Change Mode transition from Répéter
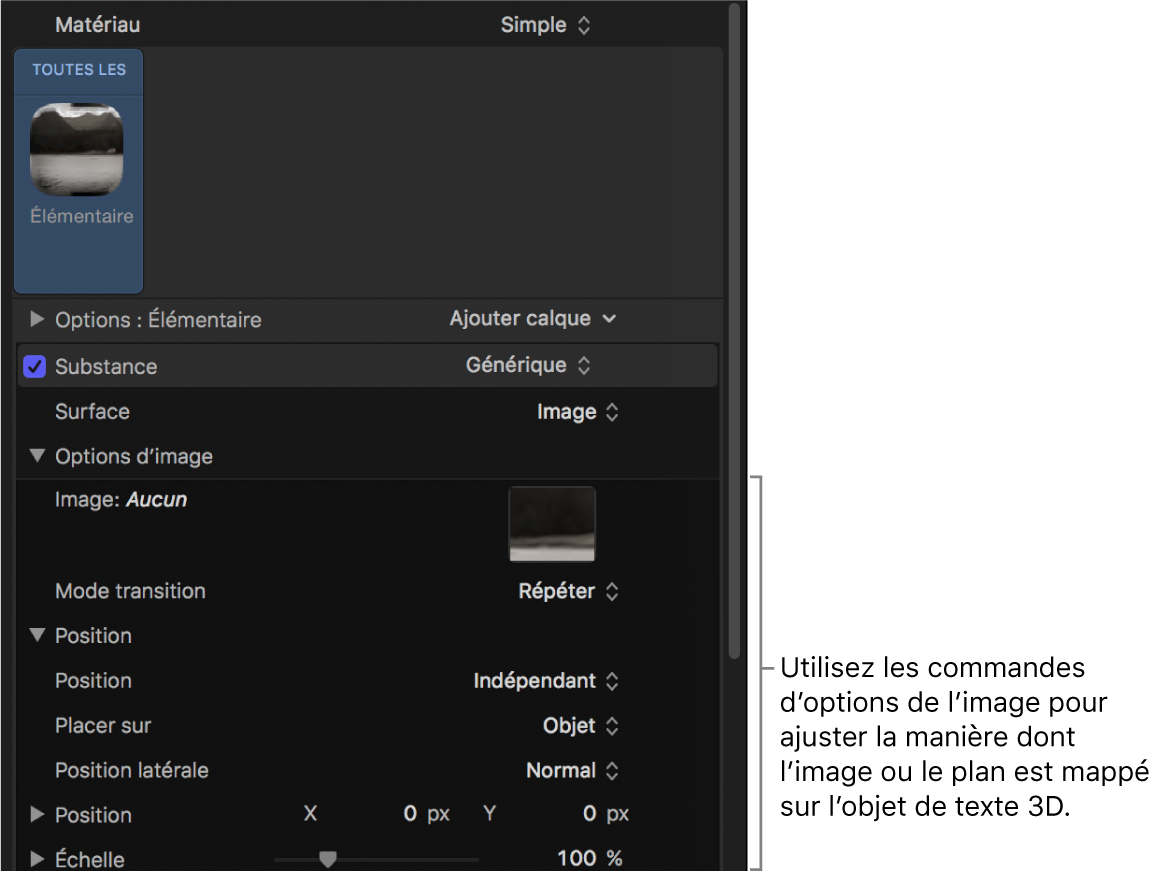1164x873 pixels. [x=569, y=591]
